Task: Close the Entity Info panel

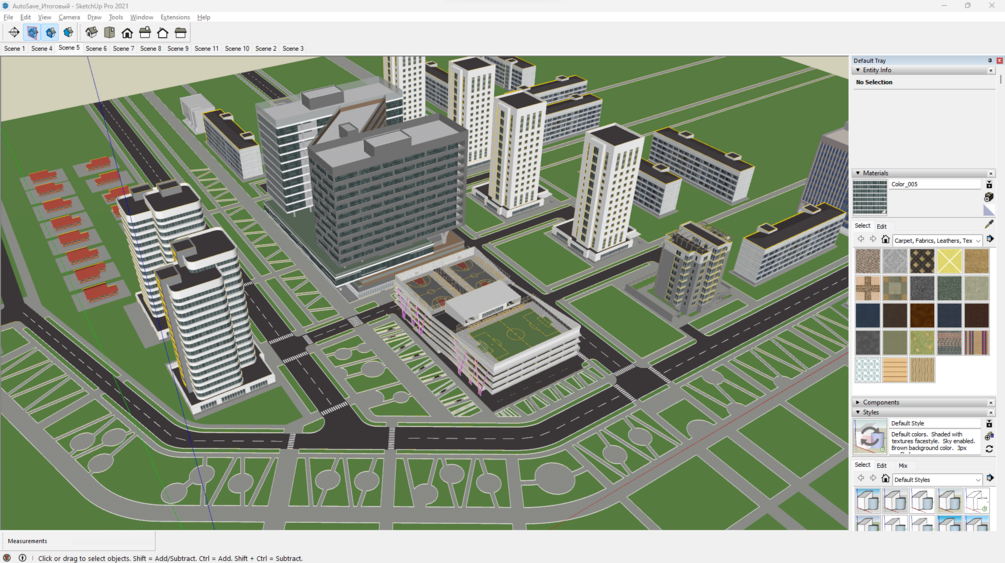Action: 991,70
